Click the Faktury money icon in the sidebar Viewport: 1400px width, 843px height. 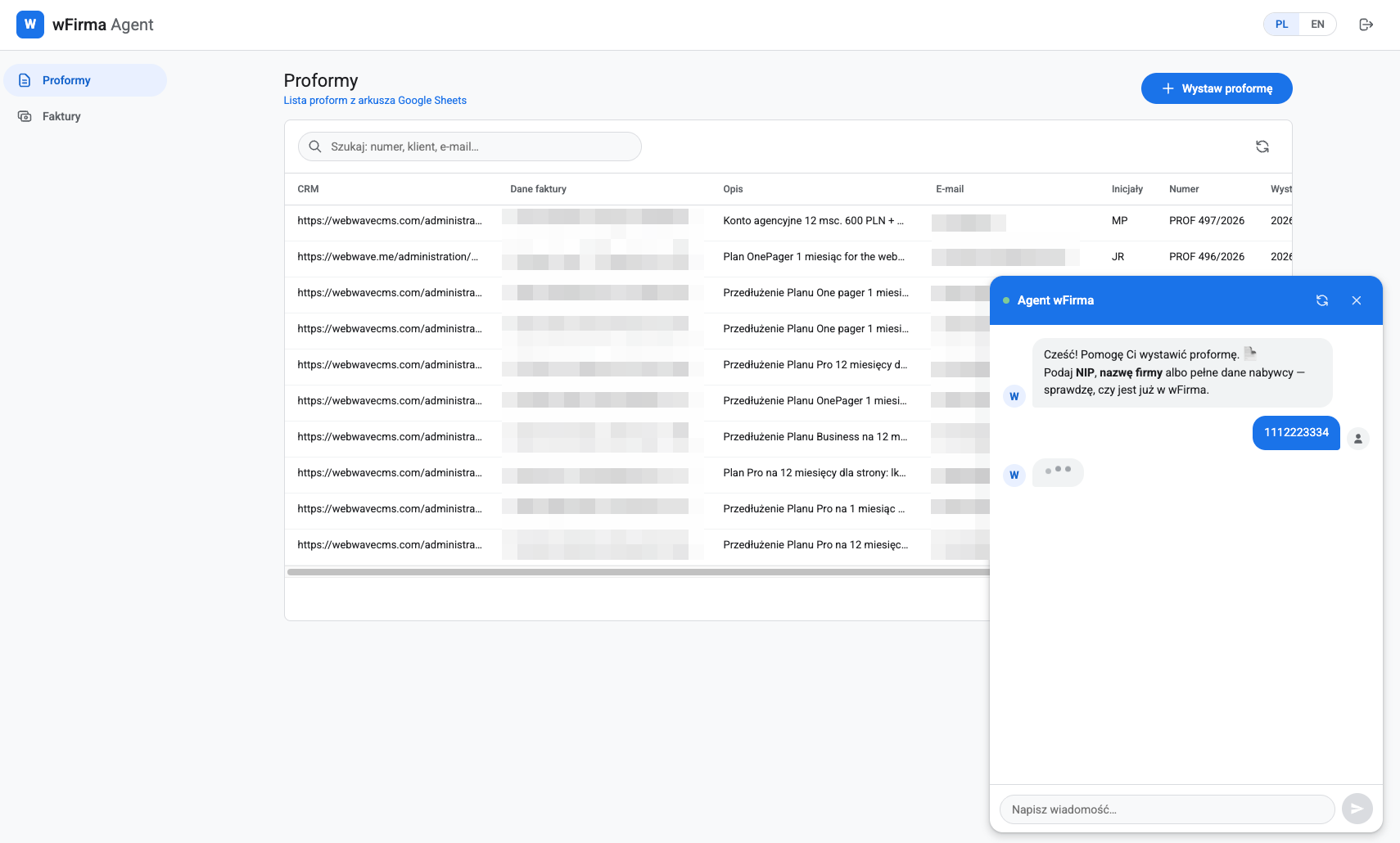[25, 116]
